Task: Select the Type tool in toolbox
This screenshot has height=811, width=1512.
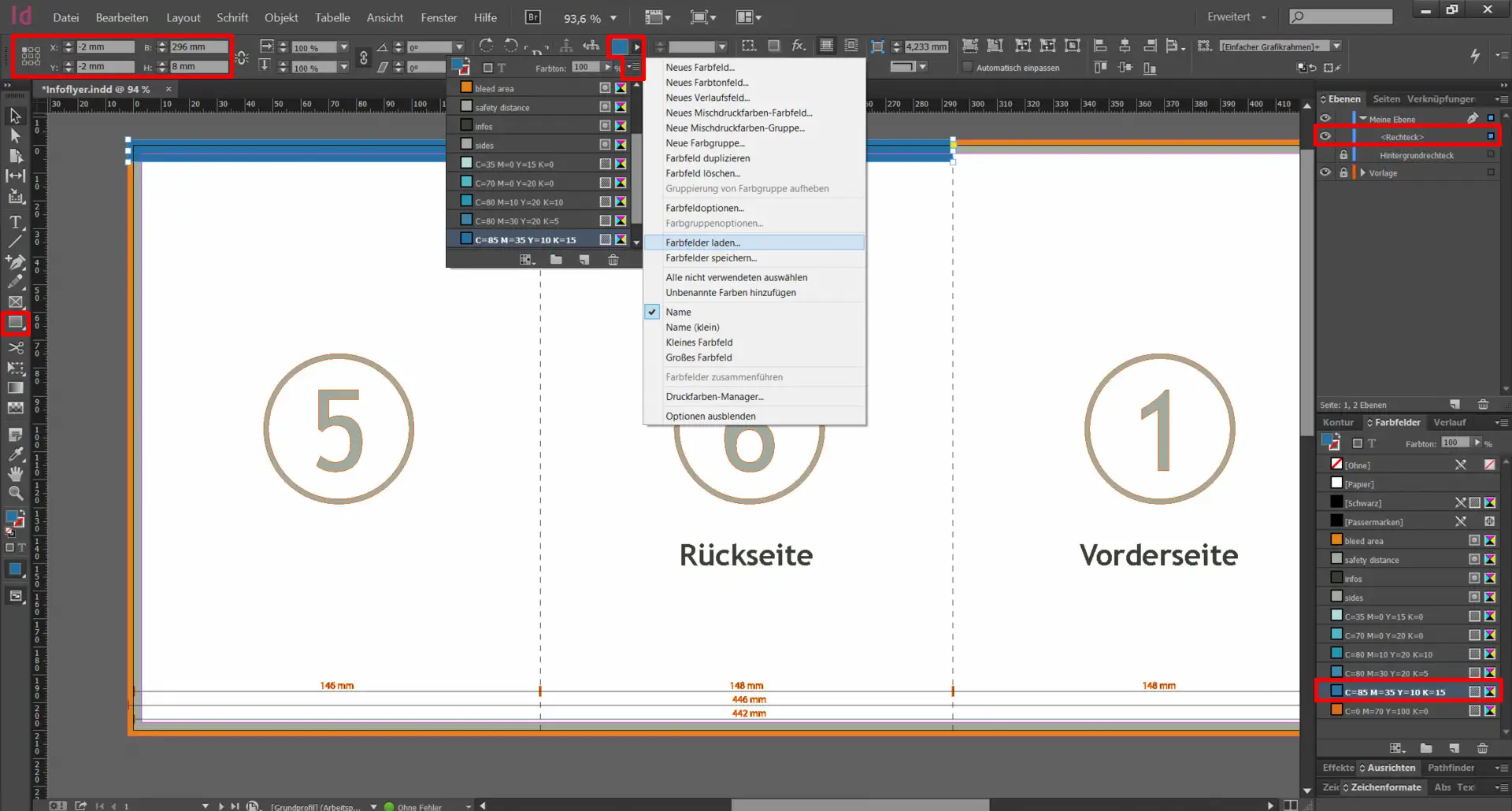Action: click(15, 222)
